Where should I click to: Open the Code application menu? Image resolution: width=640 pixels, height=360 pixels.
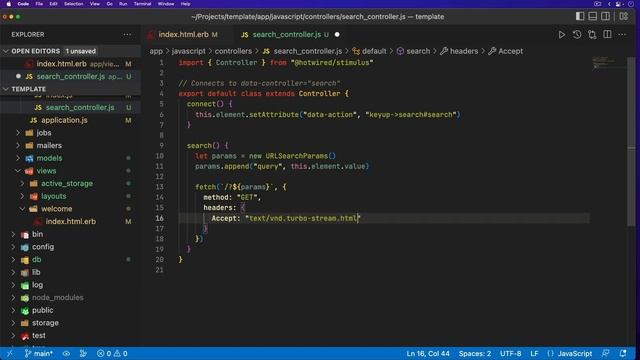click(23, 4)
